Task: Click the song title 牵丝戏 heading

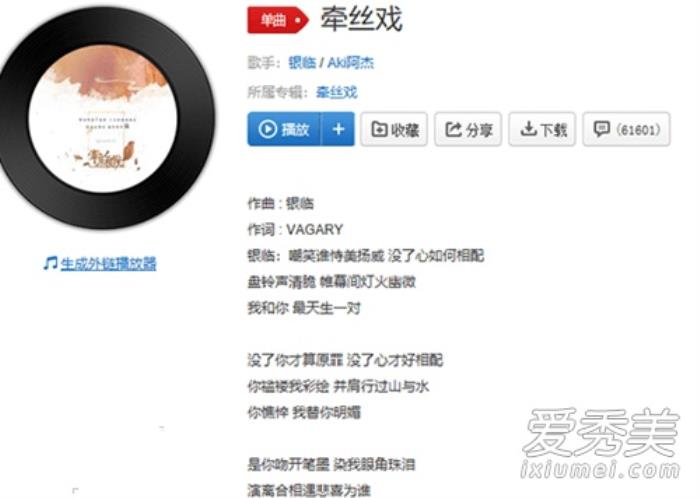Action: coord(362,19)
